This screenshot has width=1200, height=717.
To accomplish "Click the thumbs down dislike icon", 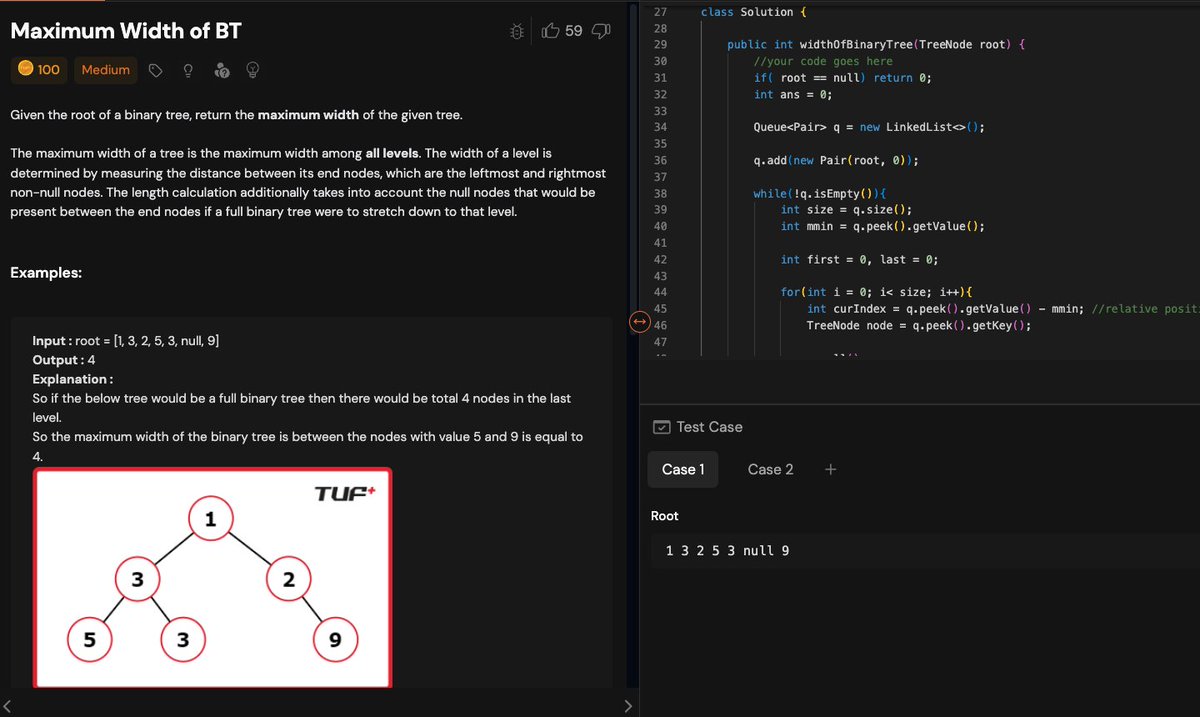I will [x=601, y=31].
